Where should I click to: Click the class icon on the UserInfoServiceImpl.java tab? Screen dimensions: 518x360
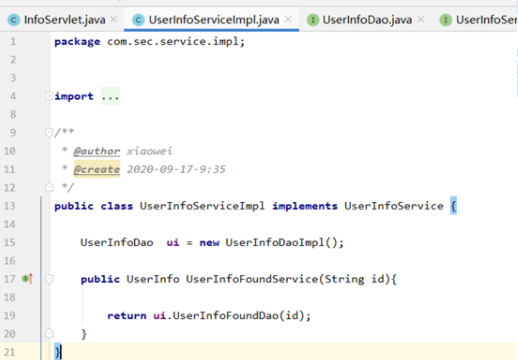pyautogui.click(x=138, y=20)
